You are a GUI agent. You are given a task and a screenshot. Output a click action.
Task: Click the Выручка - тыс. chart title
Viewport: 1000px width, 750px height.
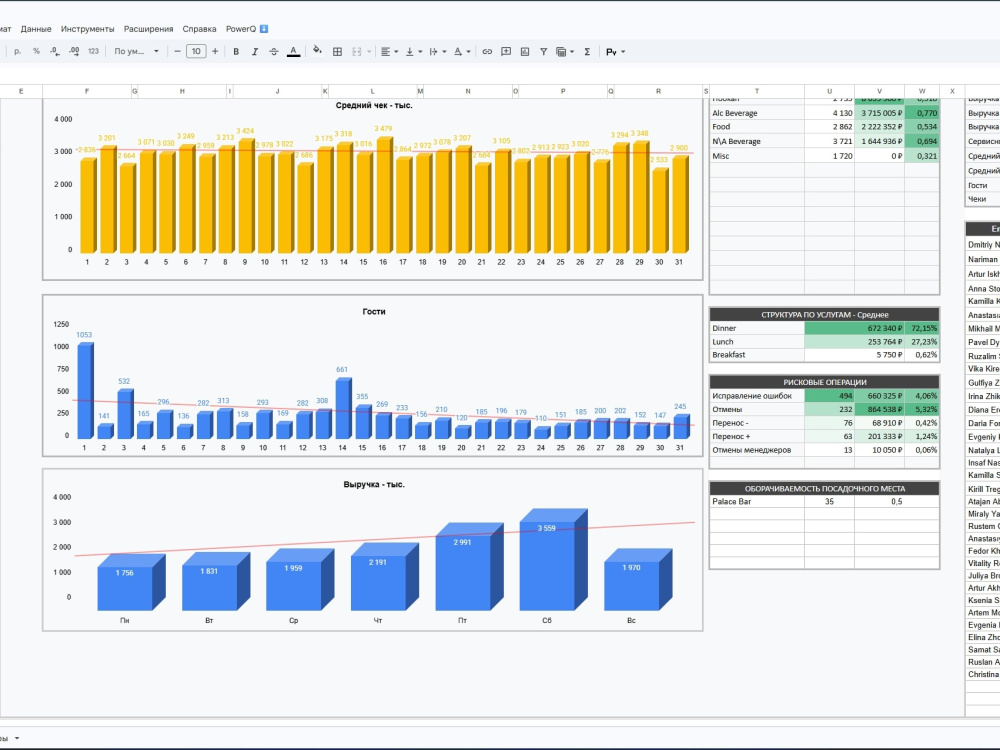click(x=374, y=485)
